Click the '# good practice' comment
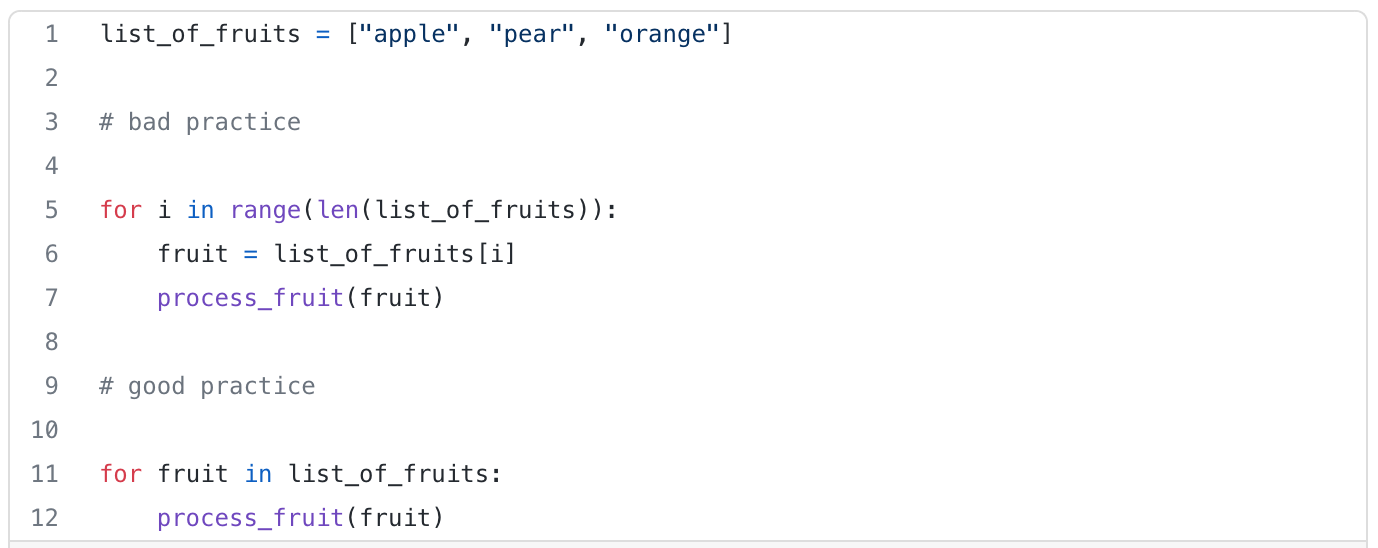 207,386
